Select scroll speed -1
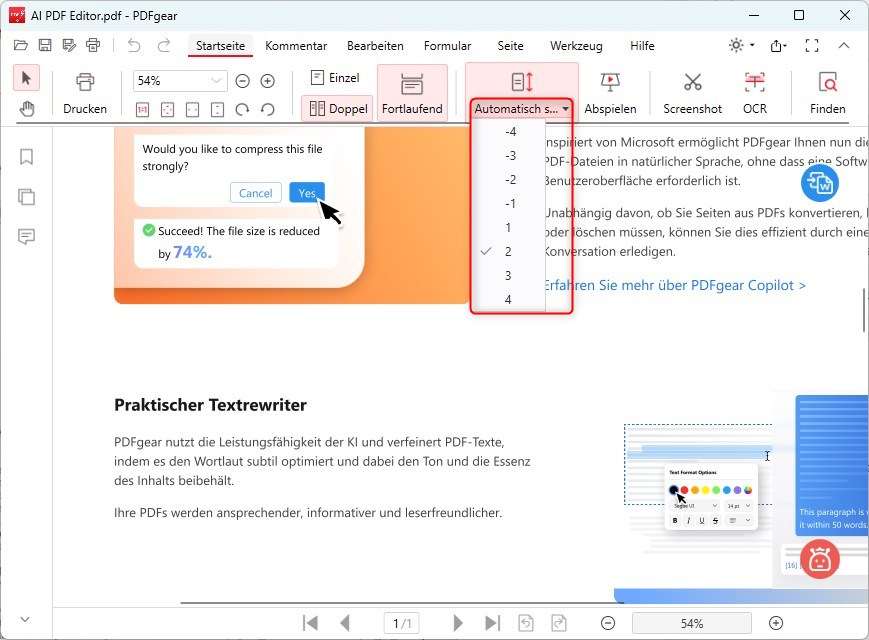This screenshot has height=640, width=869. (509, 203)
